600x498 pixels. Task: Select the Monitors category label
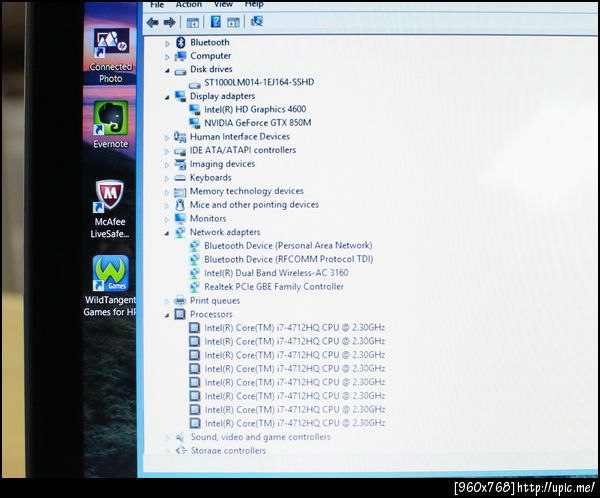point(208,219)
